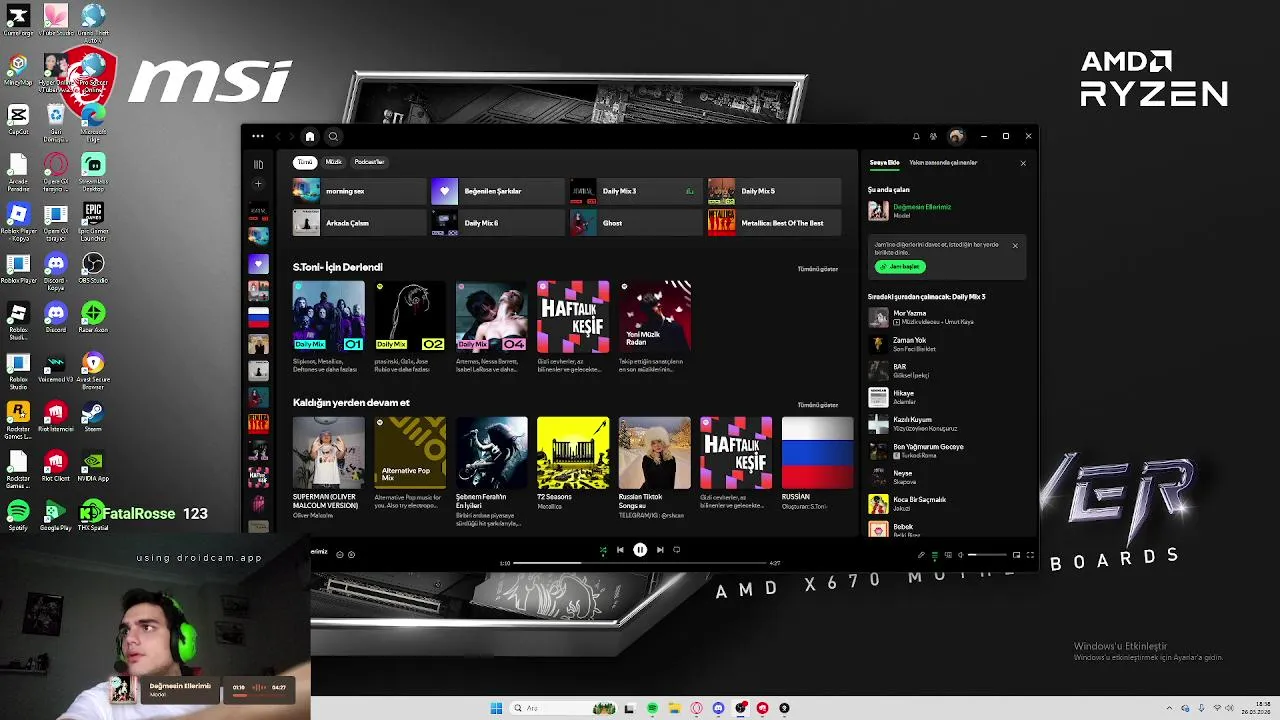Image resolution: width=1280 pixels, height=720 pixels.
Task: Open the 'morning sex' playlist tile
Action: (x=359, y=191)
